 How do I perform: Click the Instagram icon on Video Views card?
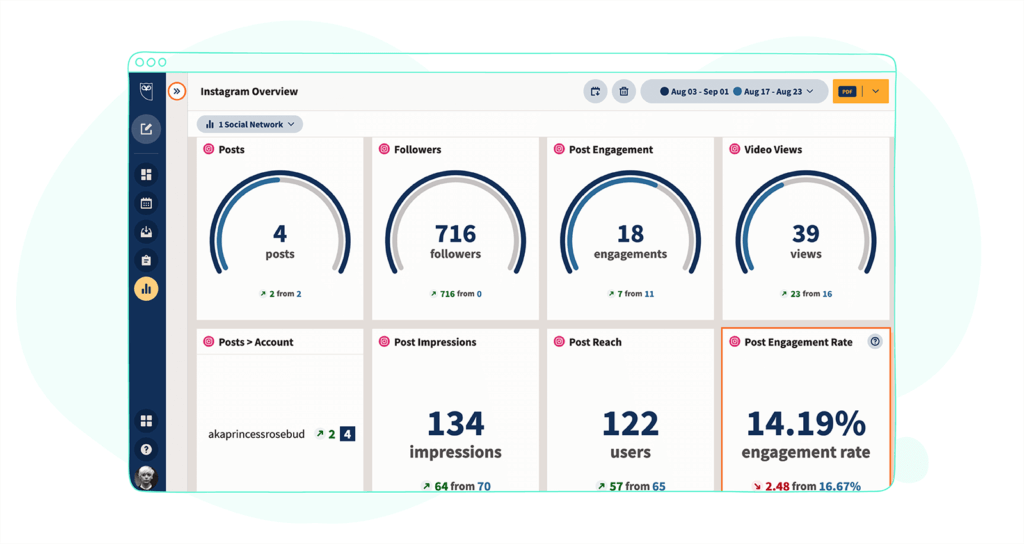(x=735, y=149)
